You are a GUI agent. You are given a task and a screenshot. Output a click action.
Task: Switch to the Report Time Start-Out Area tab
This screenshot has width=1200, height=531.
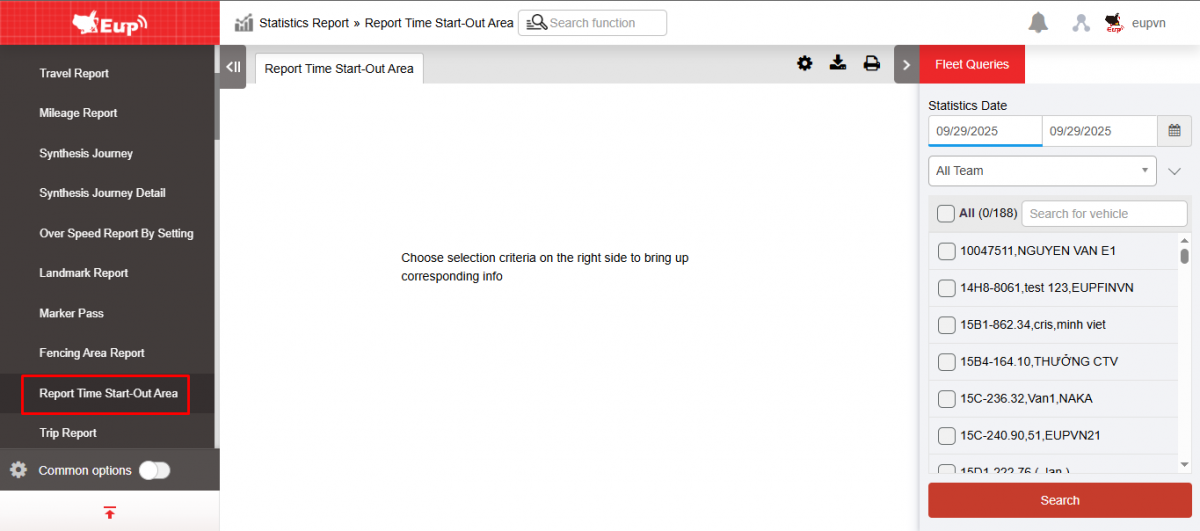click(x=339, y=69)
